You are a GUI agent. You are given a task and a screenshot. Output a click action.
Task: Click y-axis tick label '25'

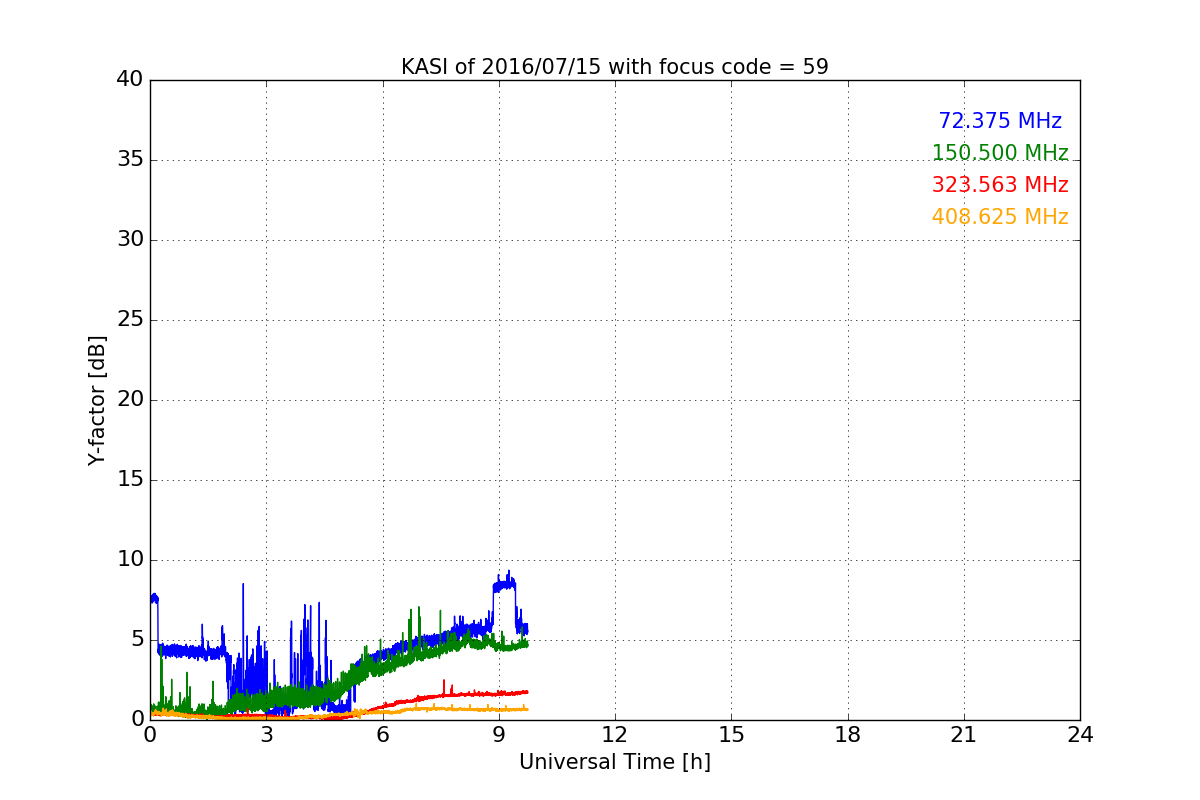130,320
